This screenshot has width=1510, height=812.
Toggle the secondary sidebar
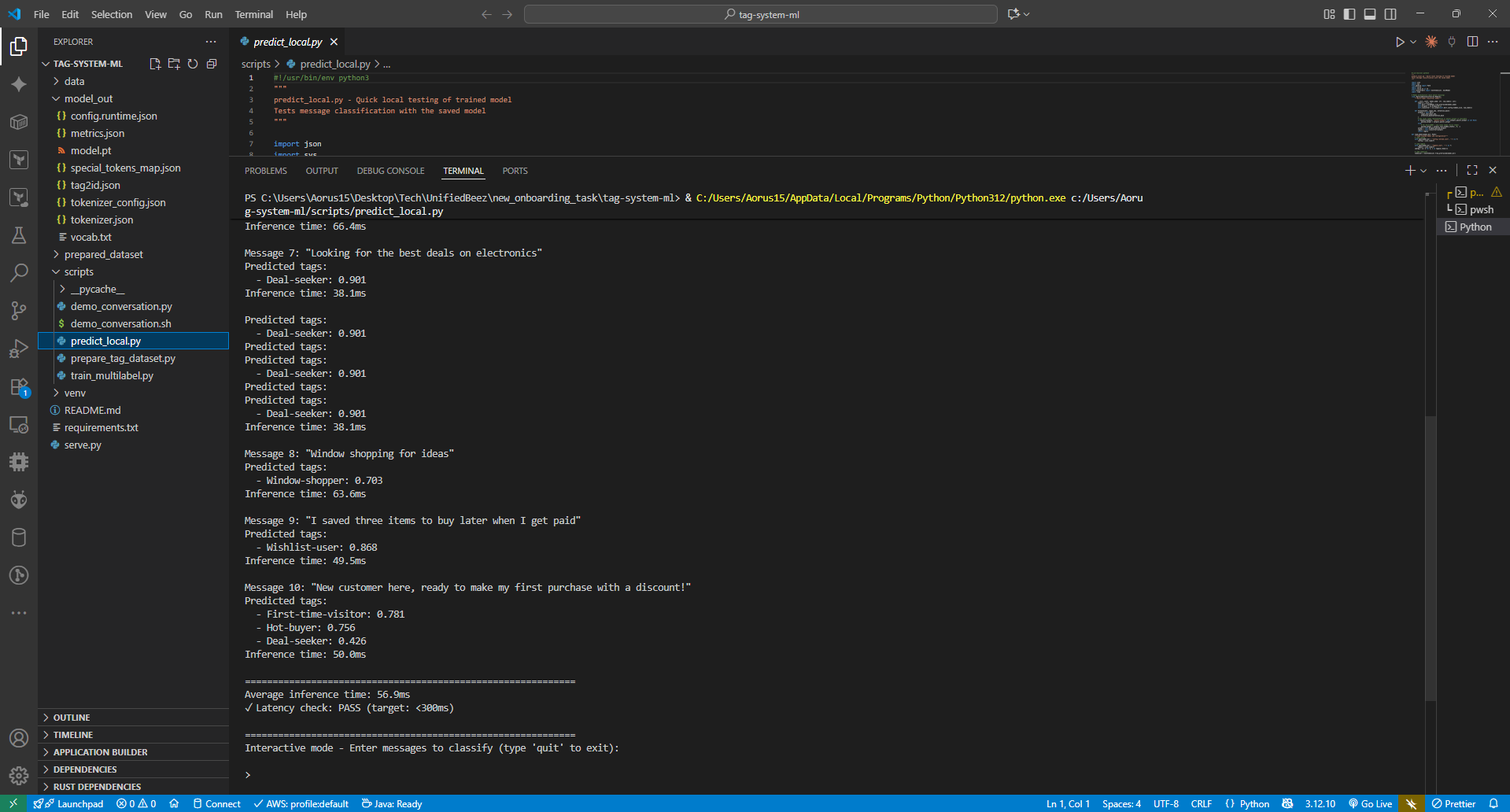coord(1391,13)
